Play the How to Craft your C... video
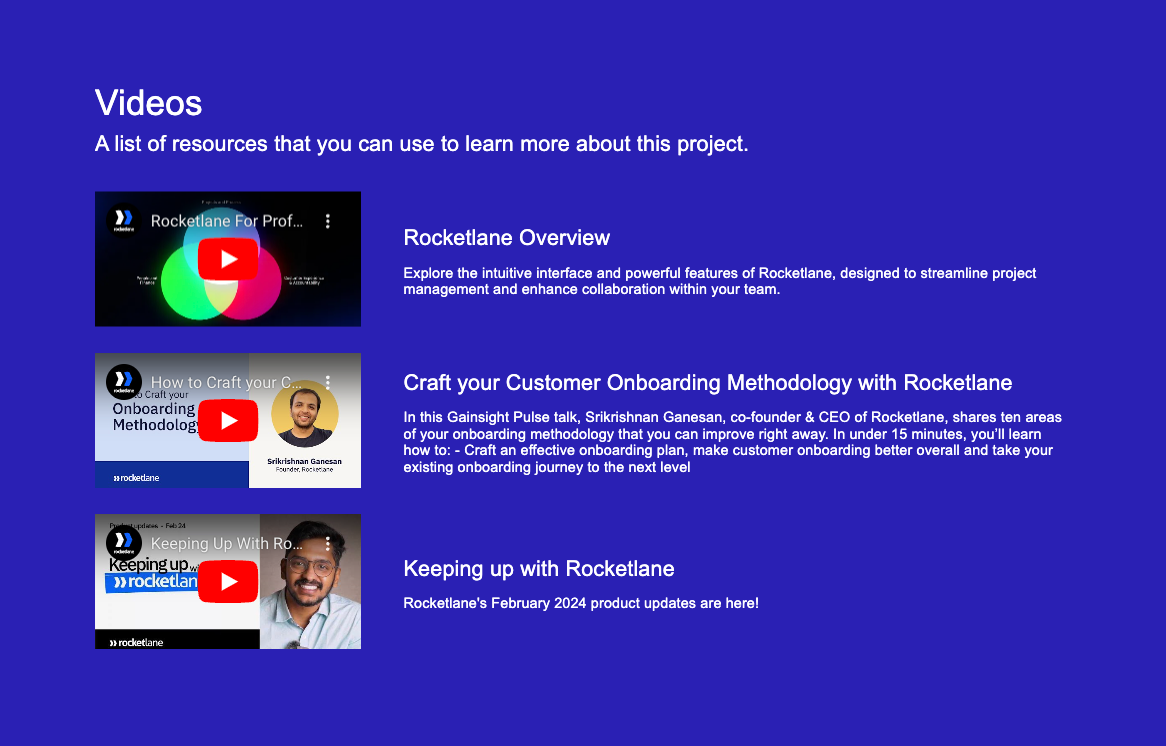The image size is (1166, 746). (x=228, y=420)
